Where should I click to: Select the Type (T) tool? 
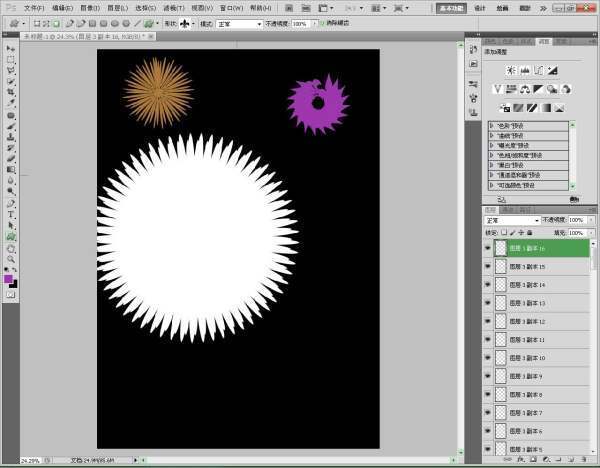coord(11,214)
